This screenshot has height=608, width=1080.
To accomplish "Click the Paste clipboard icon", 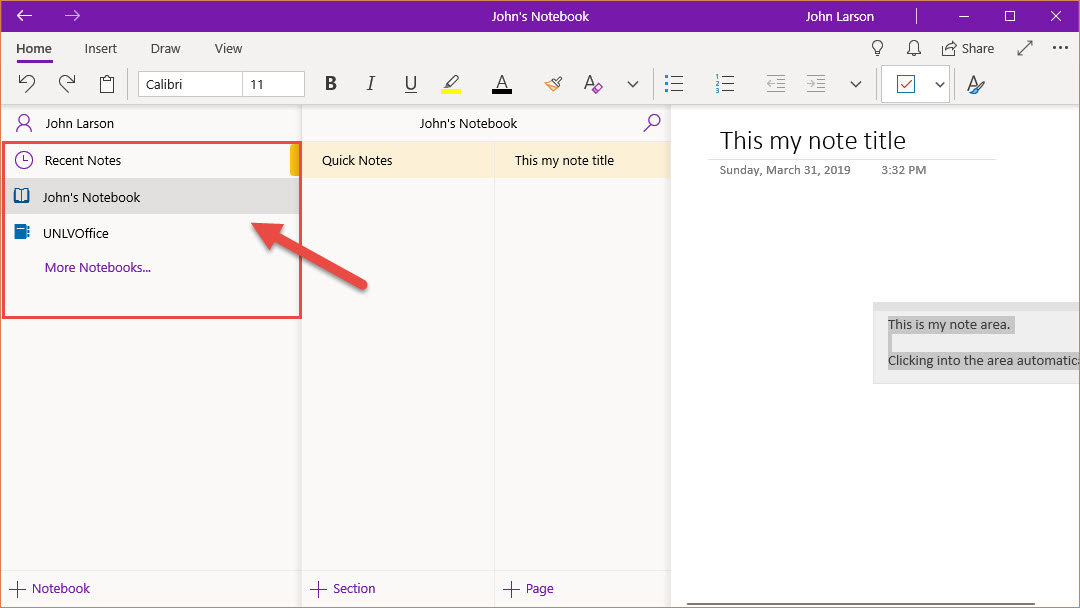I will [x=107, y=84].
